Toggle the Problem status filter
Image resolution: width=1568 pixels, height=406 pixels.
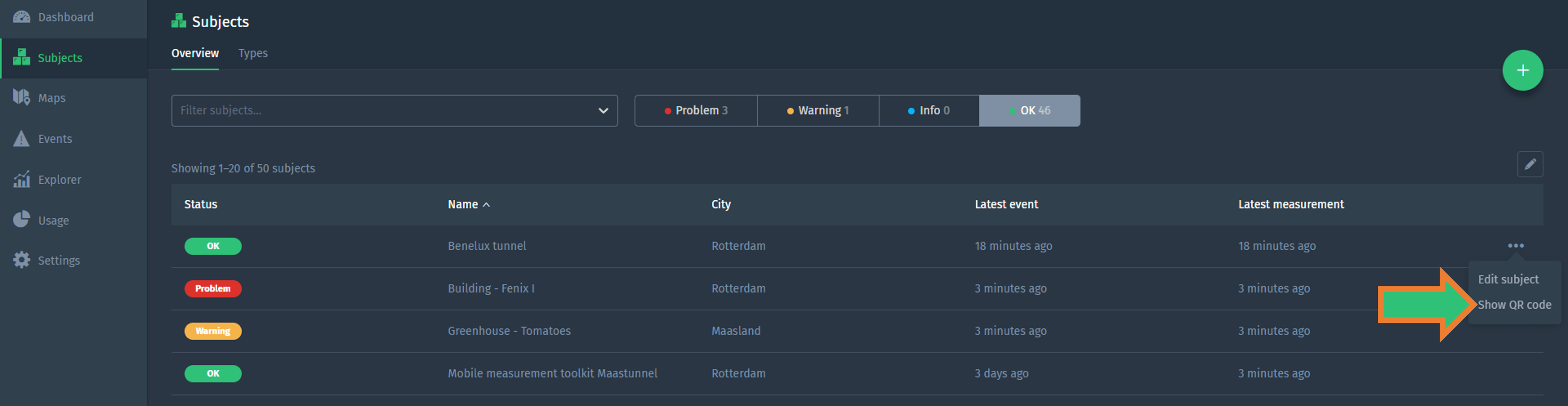[695, 111]
